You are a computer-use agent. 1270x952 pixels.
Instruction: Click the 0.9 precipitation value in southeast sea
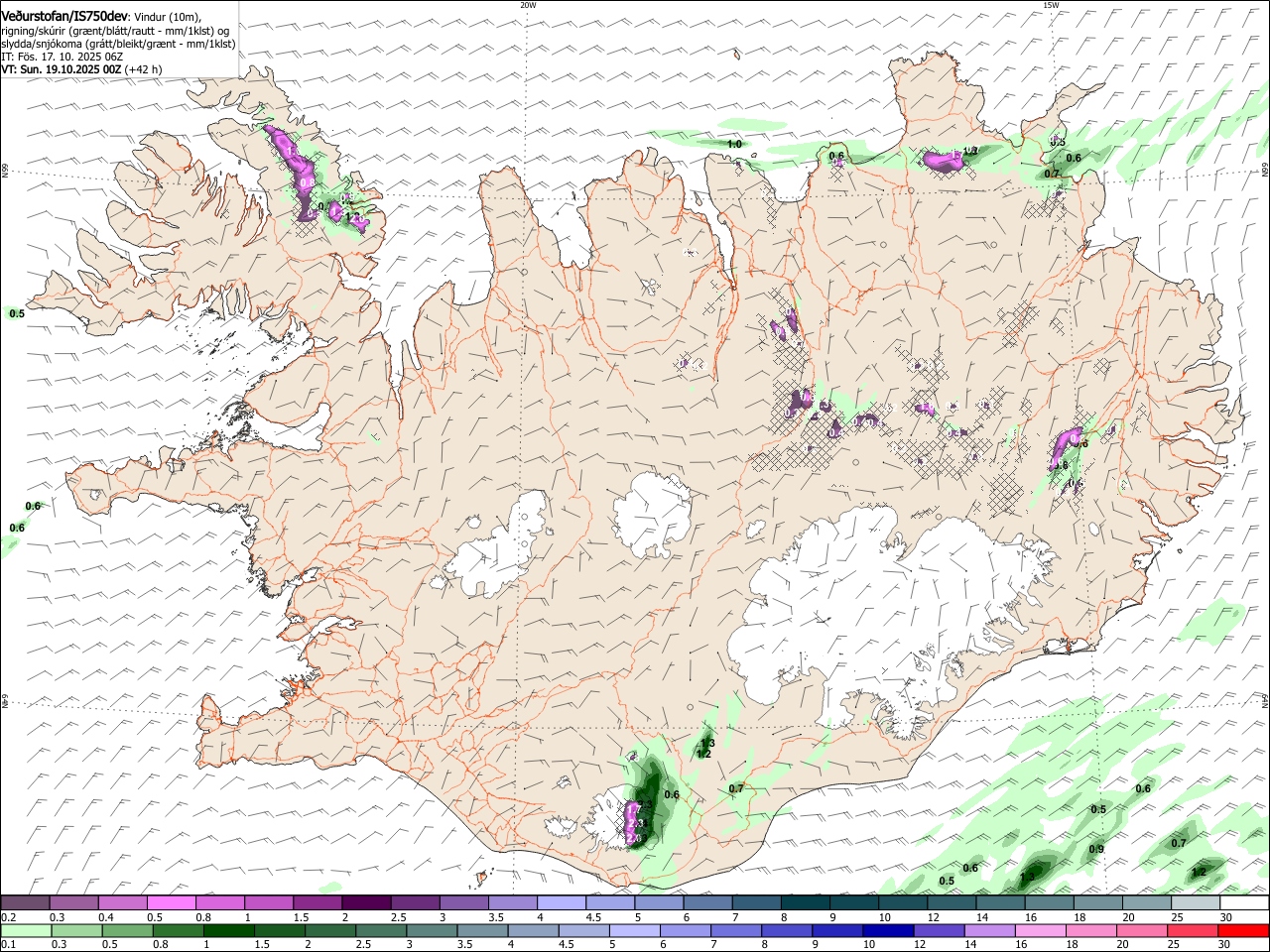pos(1096,850)
